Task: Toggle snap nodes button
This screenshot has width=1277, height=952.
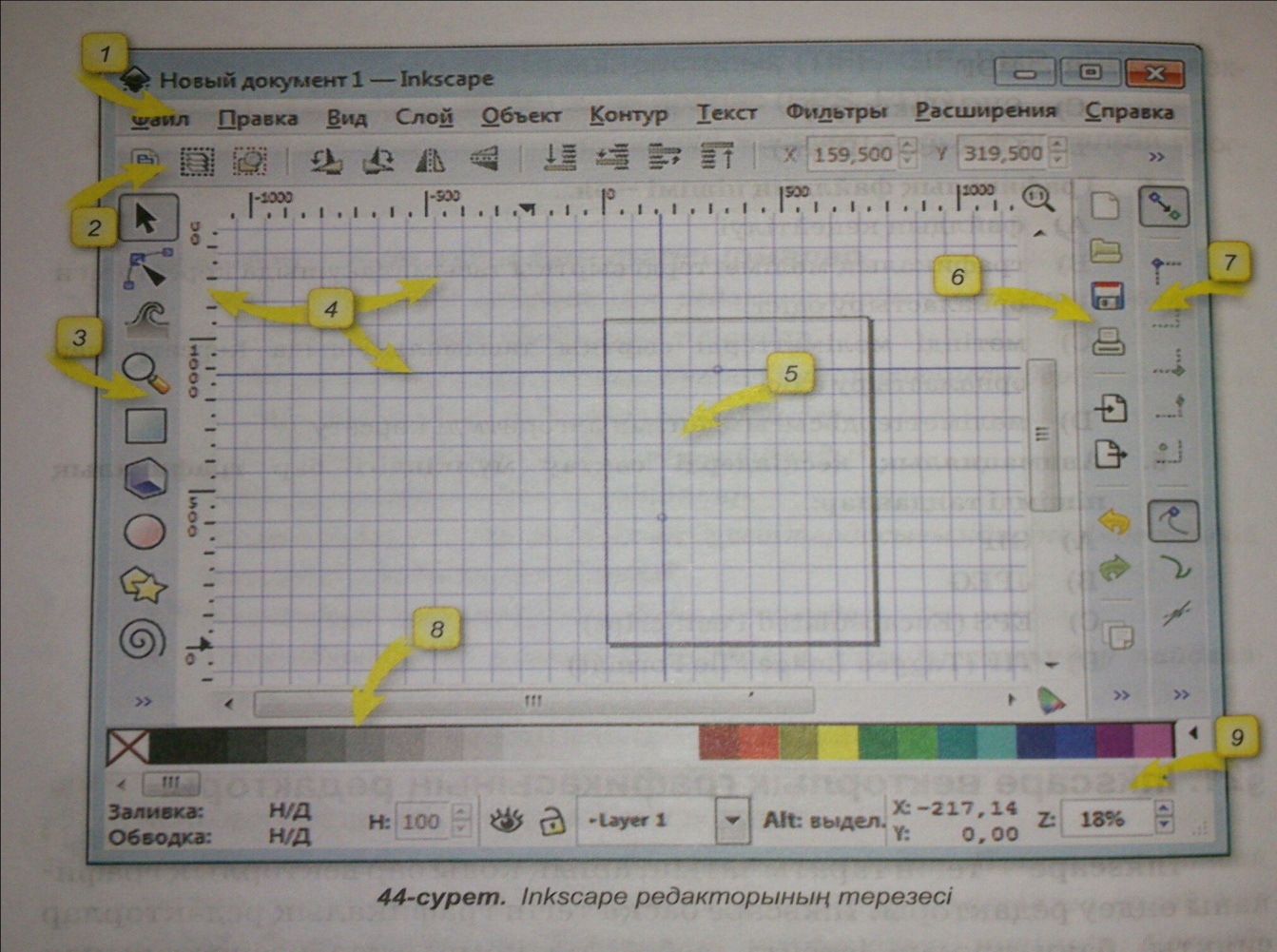Action: click(1173, 521)
